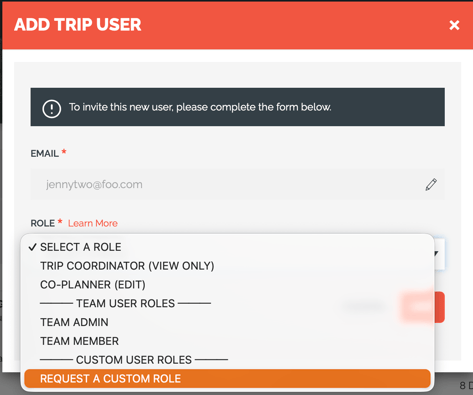Viewport: 473px width, 395px height.
Task: Click the pencil icon to edit email
Action: point(431,184)
